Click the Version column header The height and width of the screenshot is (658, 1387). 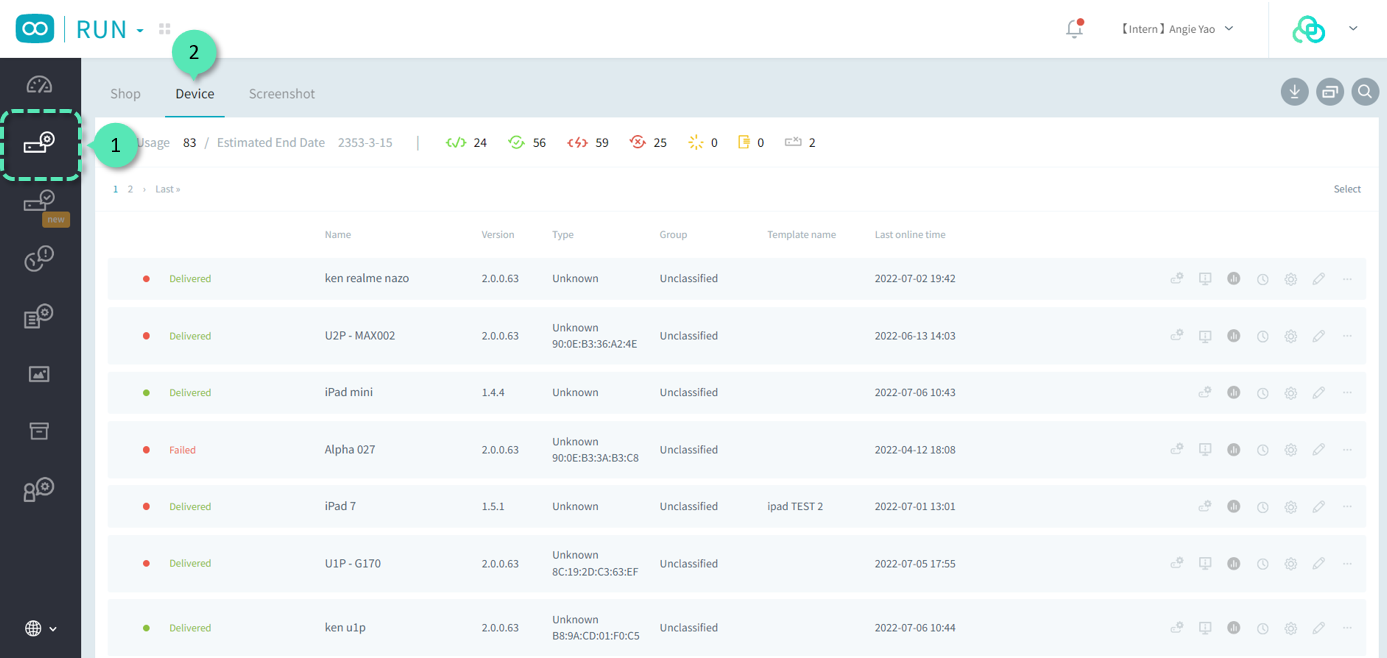tap(498, 235)
